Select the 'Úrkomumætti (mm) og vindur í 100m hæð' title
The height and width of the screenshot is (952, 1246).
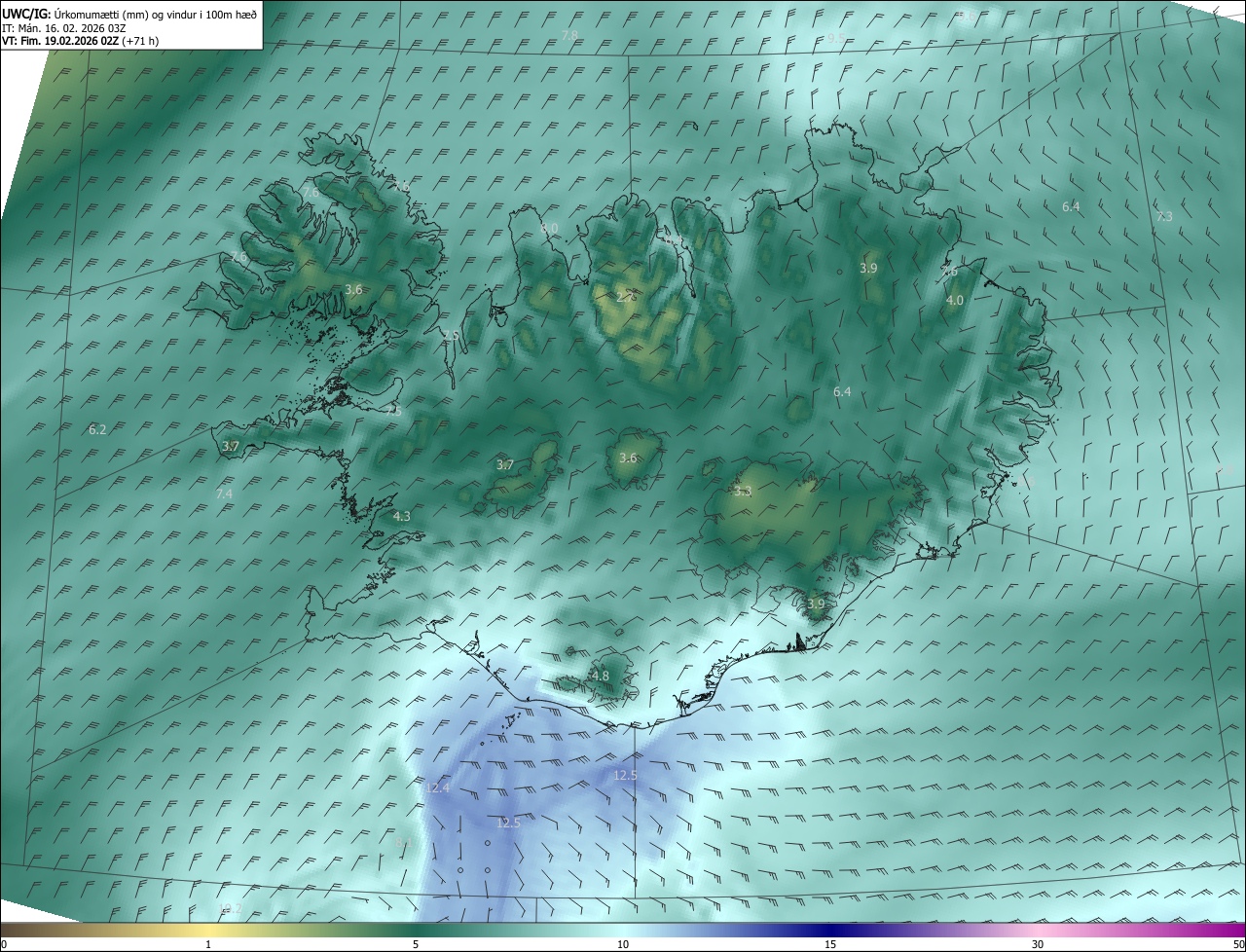point(156,14)
